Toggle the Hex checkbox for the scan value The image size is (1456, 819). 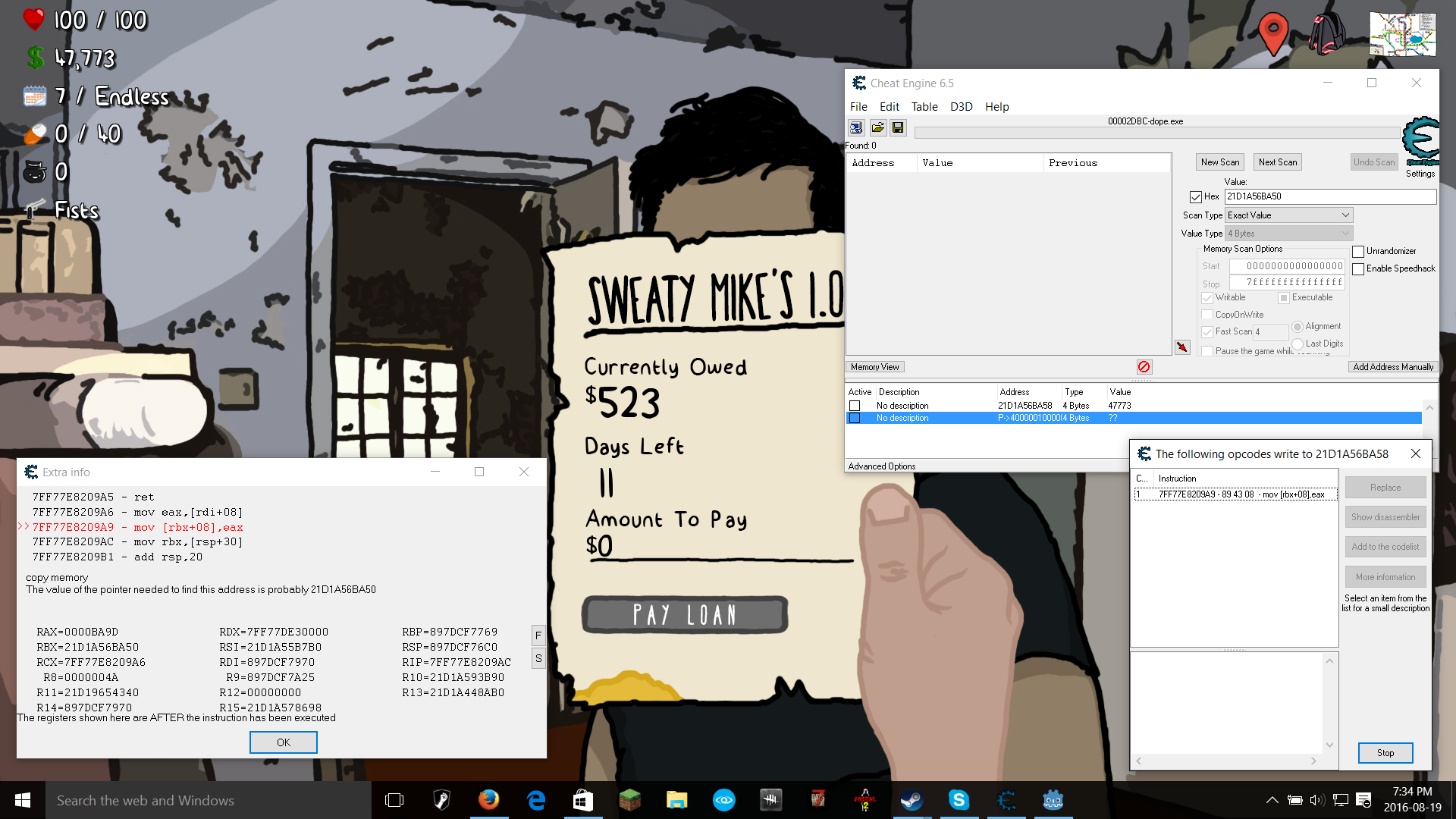(x=1197, y=196)
